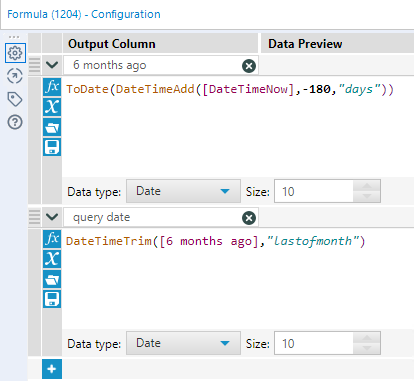Open the Navigation circular arrow icon
The image size is (414, 381).
click(x=15, y=76)
